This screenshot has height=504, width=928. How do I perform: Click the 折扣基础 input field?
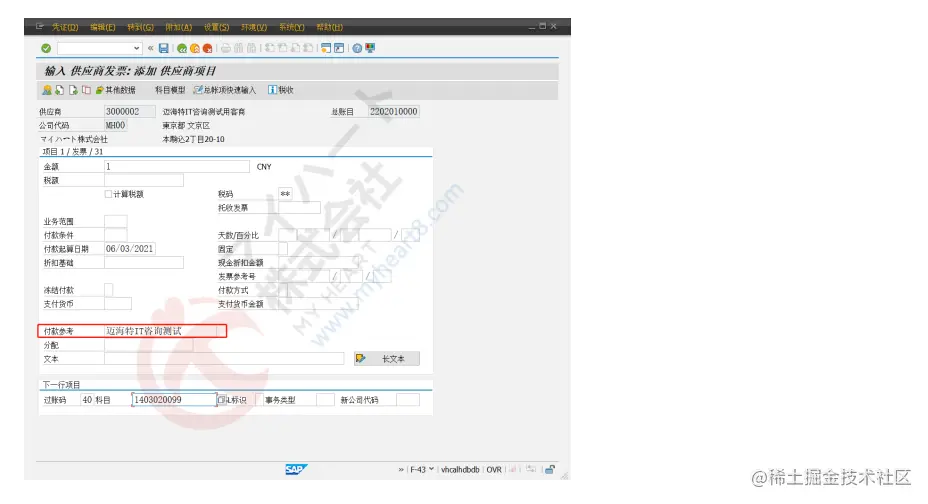click(144, 263)
